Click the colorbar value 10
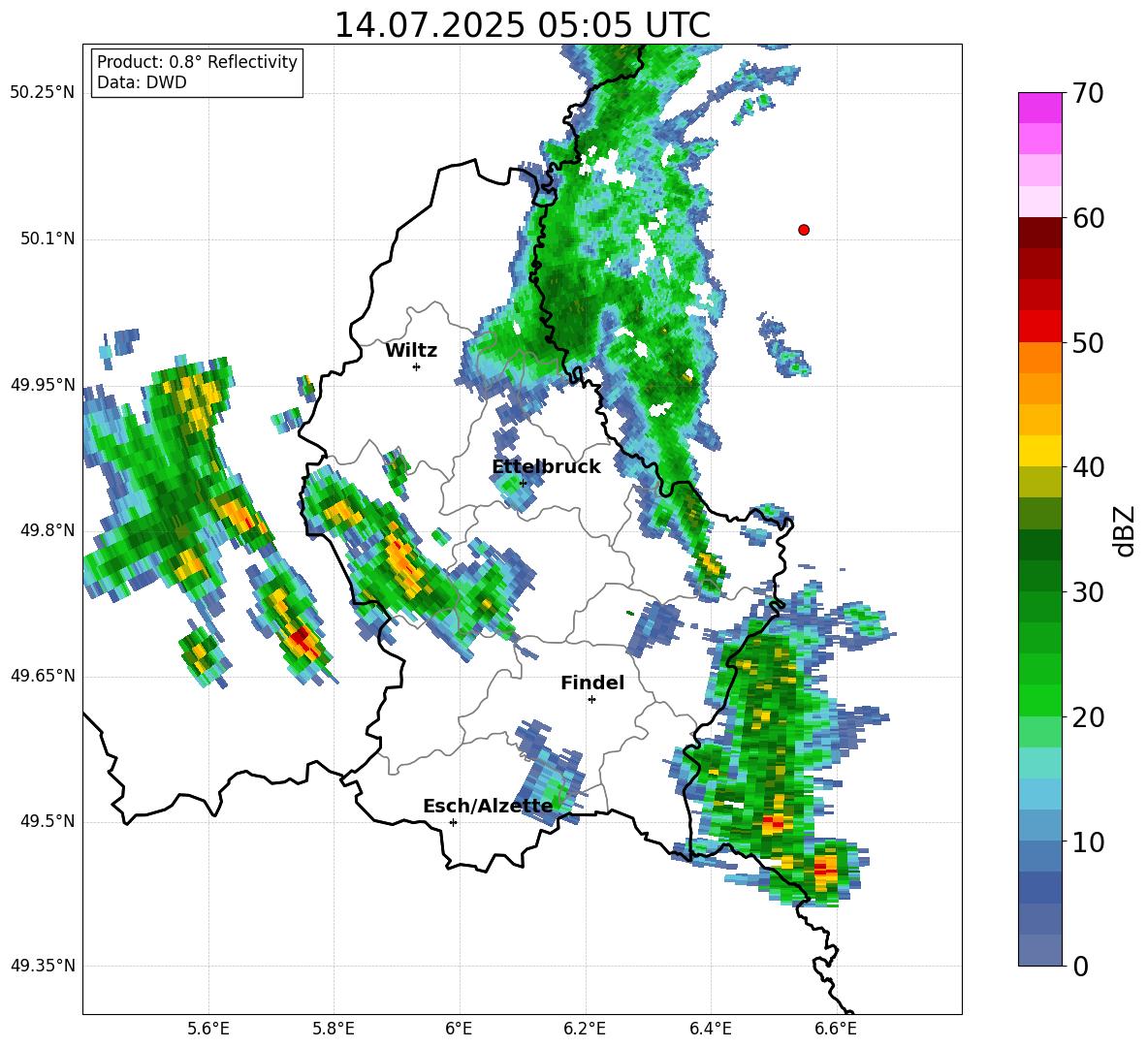This screenshot has height=1048, width=1148. pos(1089,842)
